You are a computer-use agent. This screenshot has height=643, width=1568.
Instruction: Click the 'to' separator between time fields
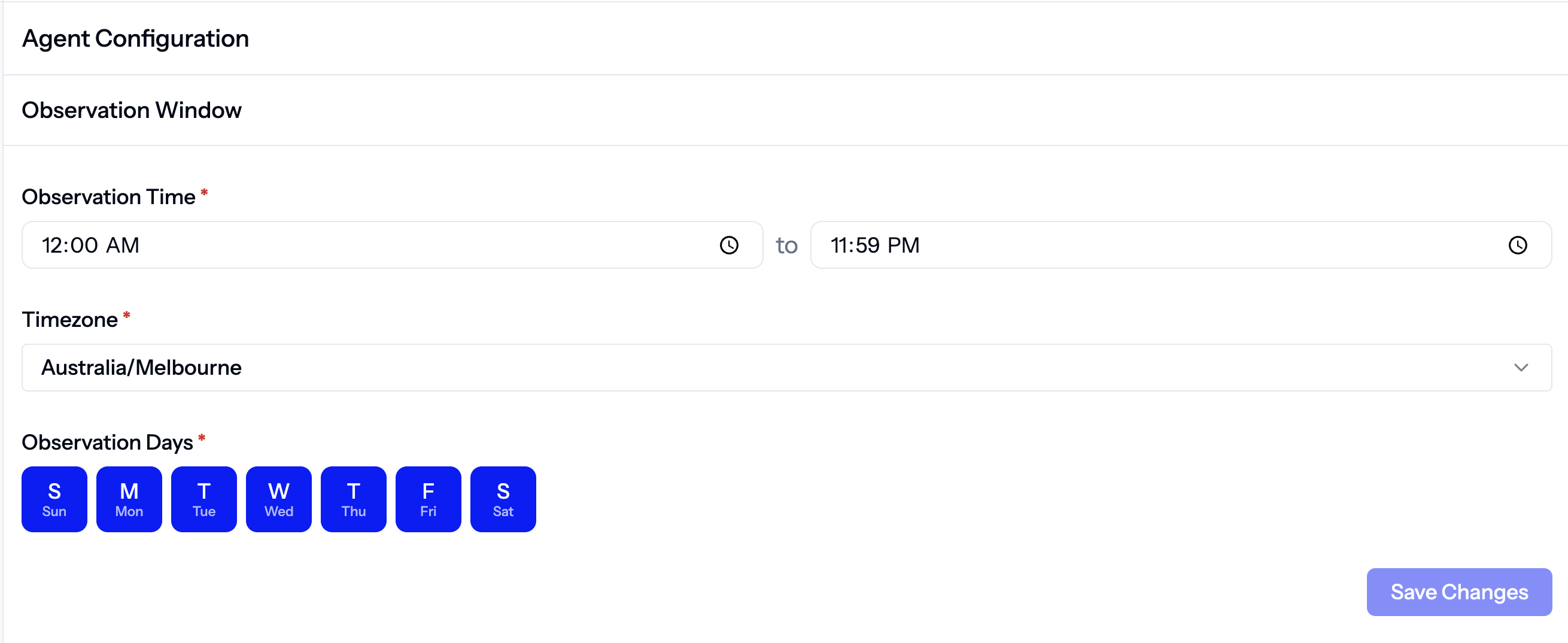coord(786,245)
